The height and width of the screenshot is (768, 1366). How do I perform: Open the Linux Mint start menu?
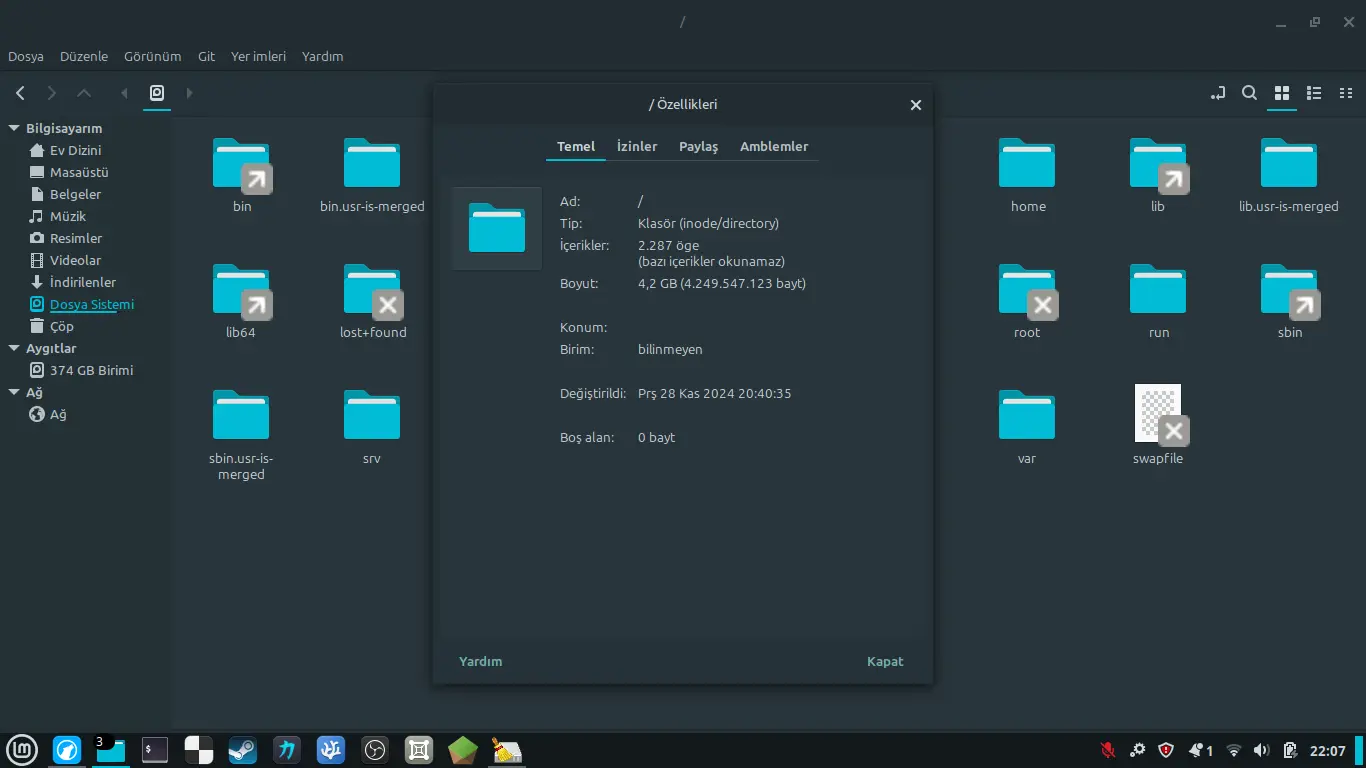pos(22,750)
